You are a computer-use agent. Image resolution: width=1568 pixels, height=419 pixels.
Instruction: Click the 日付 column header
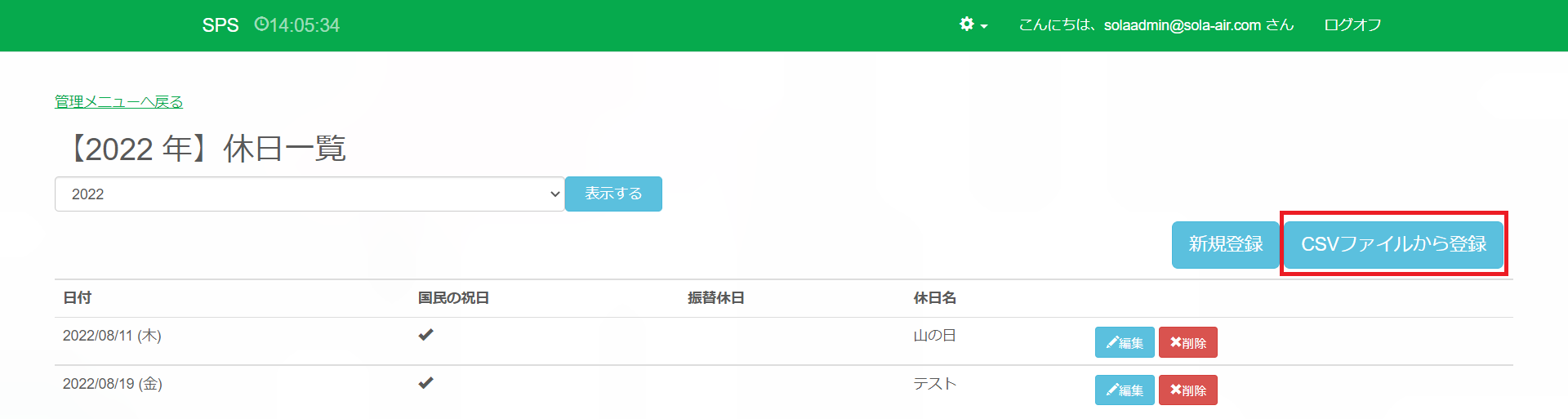(x=78, y=298)
